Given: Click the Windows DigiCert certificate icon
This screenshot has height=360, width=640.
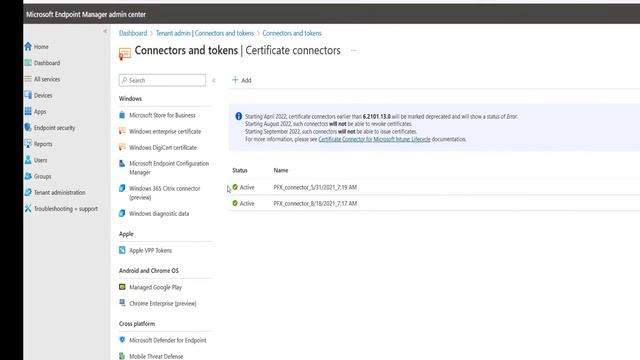Looking at the screenshot, I should click(x=122, y=147).
